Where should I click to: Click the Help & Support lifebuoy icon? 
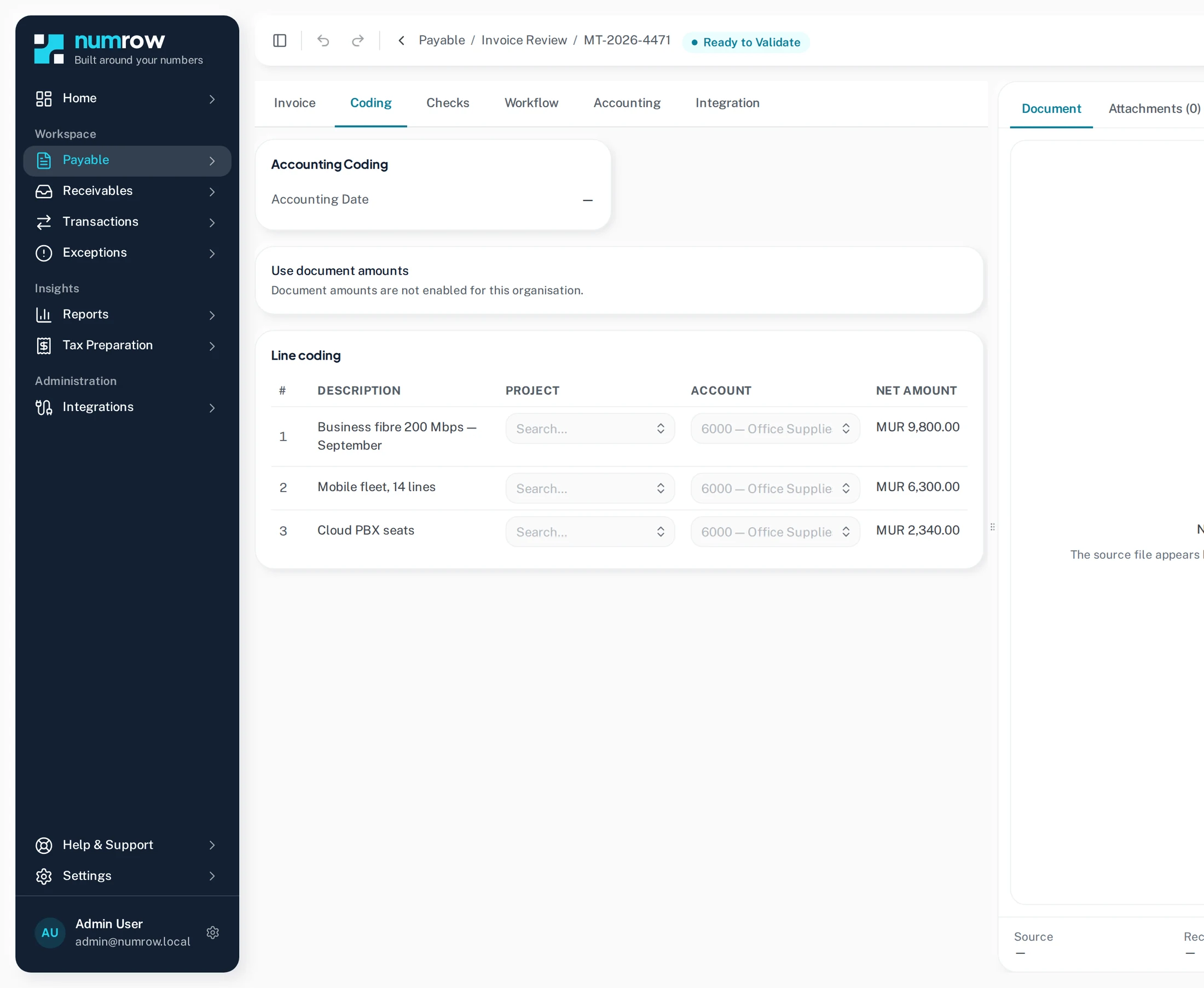click(44, 845)
